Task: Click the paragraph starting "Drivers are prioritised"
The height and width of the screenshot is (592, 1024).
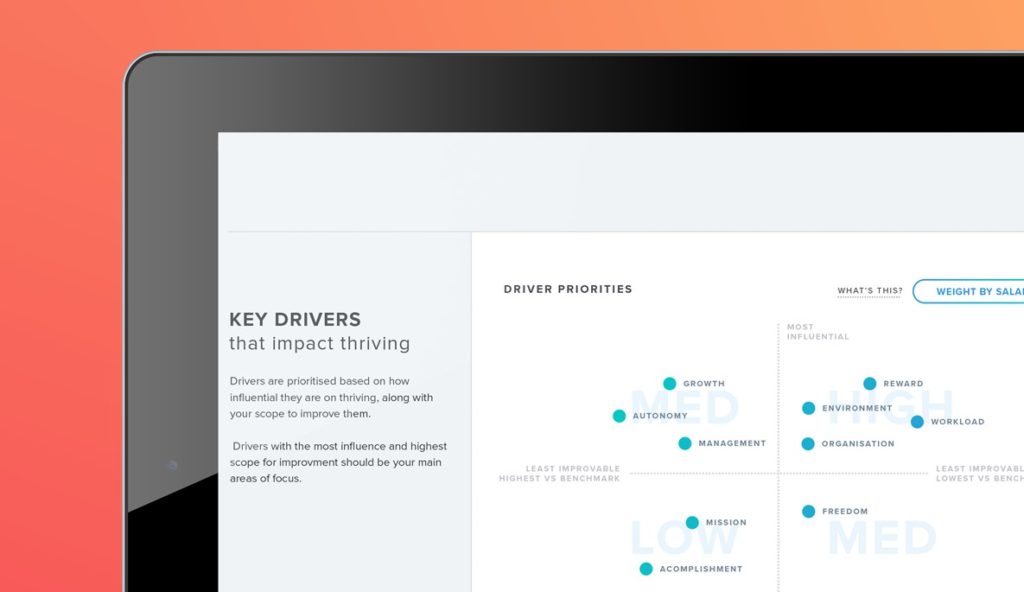Action: click(331, 397)
